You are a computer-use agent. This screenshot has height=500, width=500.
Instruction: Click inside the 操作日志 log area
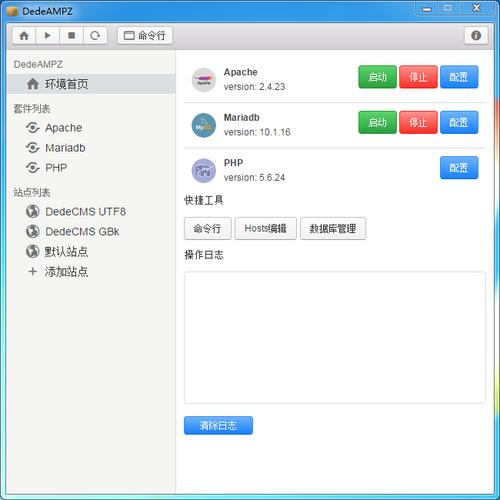(335, 337)
